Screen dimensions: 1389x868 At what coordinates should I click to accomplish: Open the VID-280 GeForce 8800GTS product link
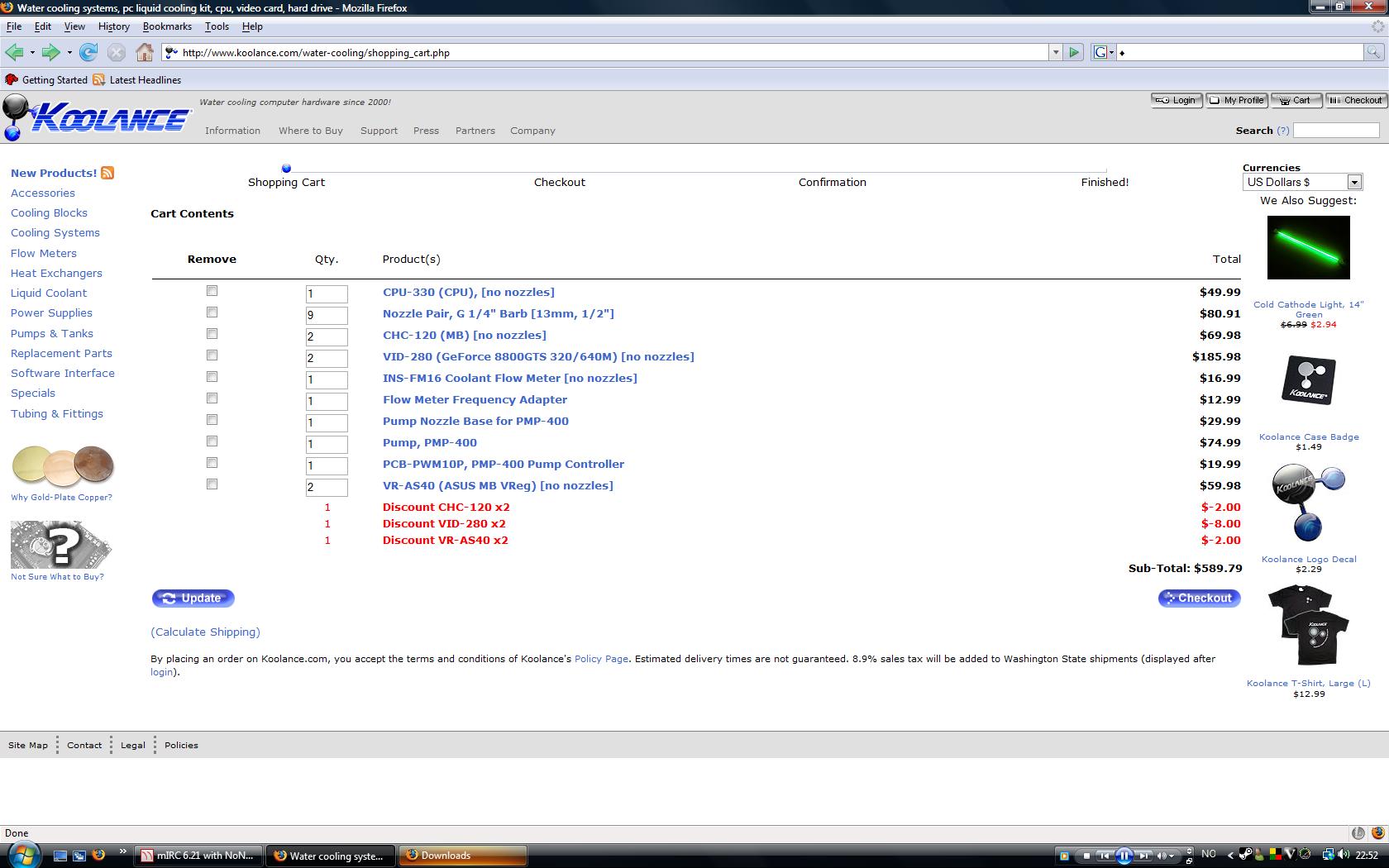coord(538,356)
